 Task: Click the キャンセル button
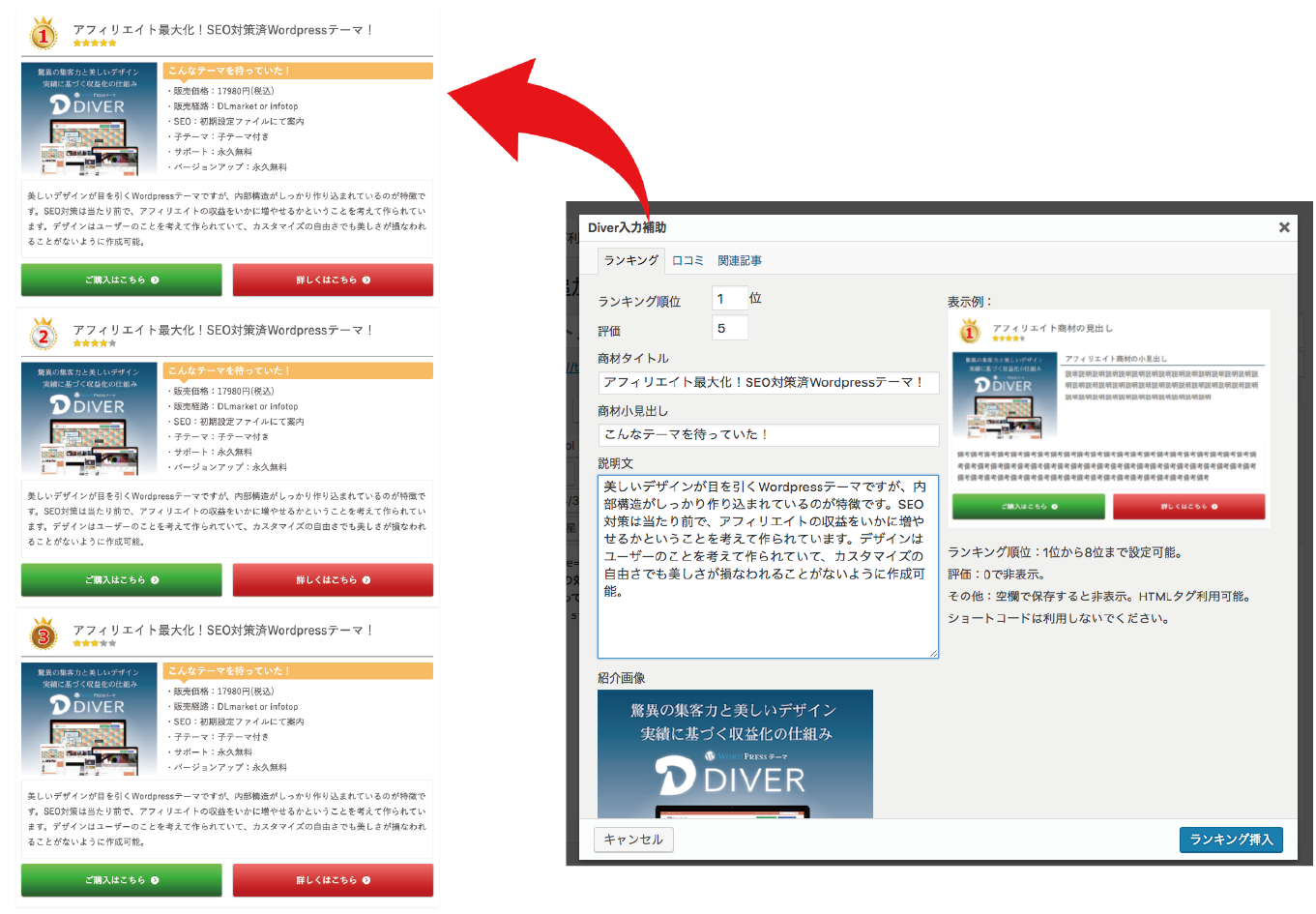coord(633,840)
